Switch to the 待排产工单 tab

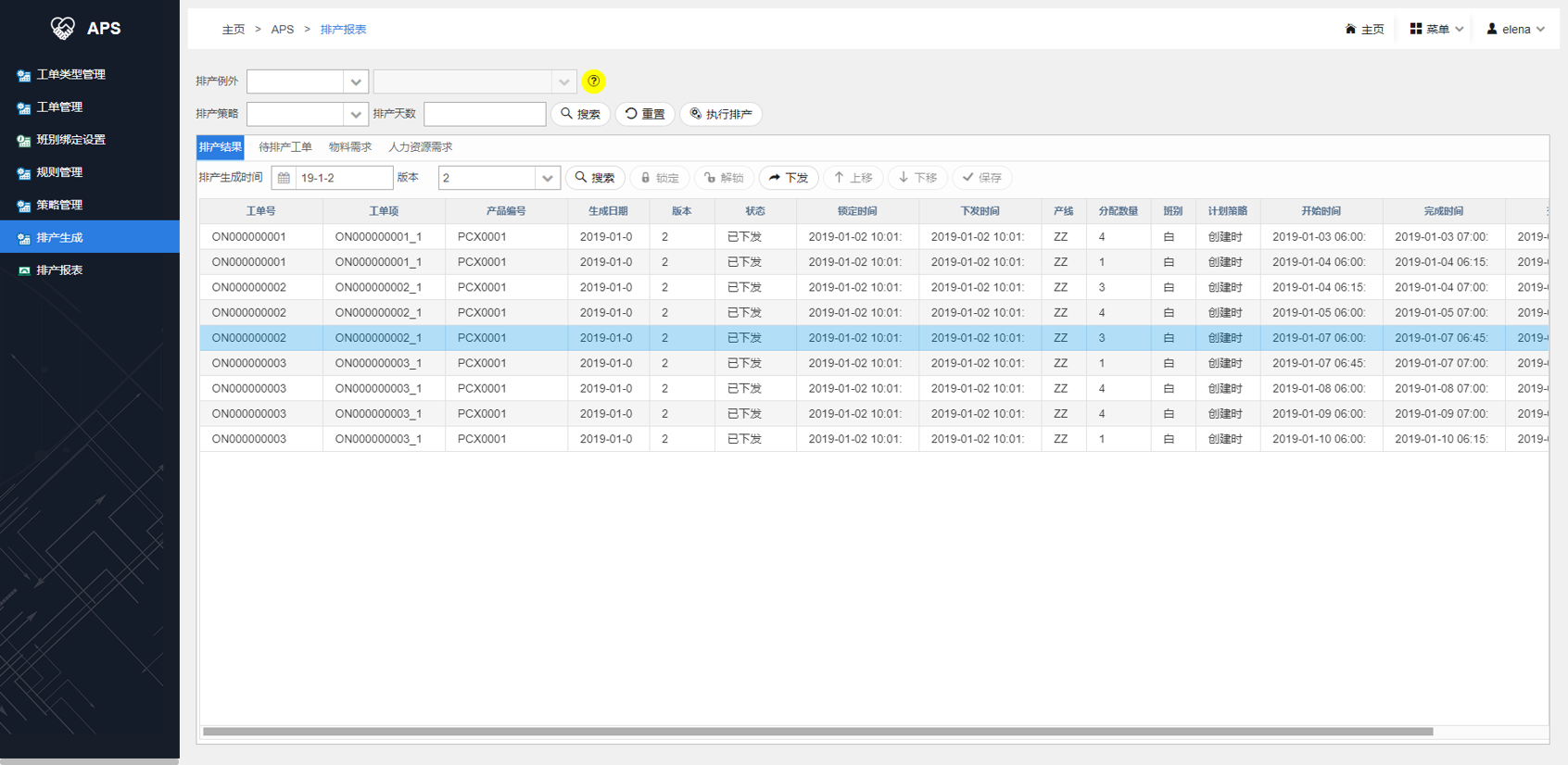pyautogui.click(x=285, y=147)
